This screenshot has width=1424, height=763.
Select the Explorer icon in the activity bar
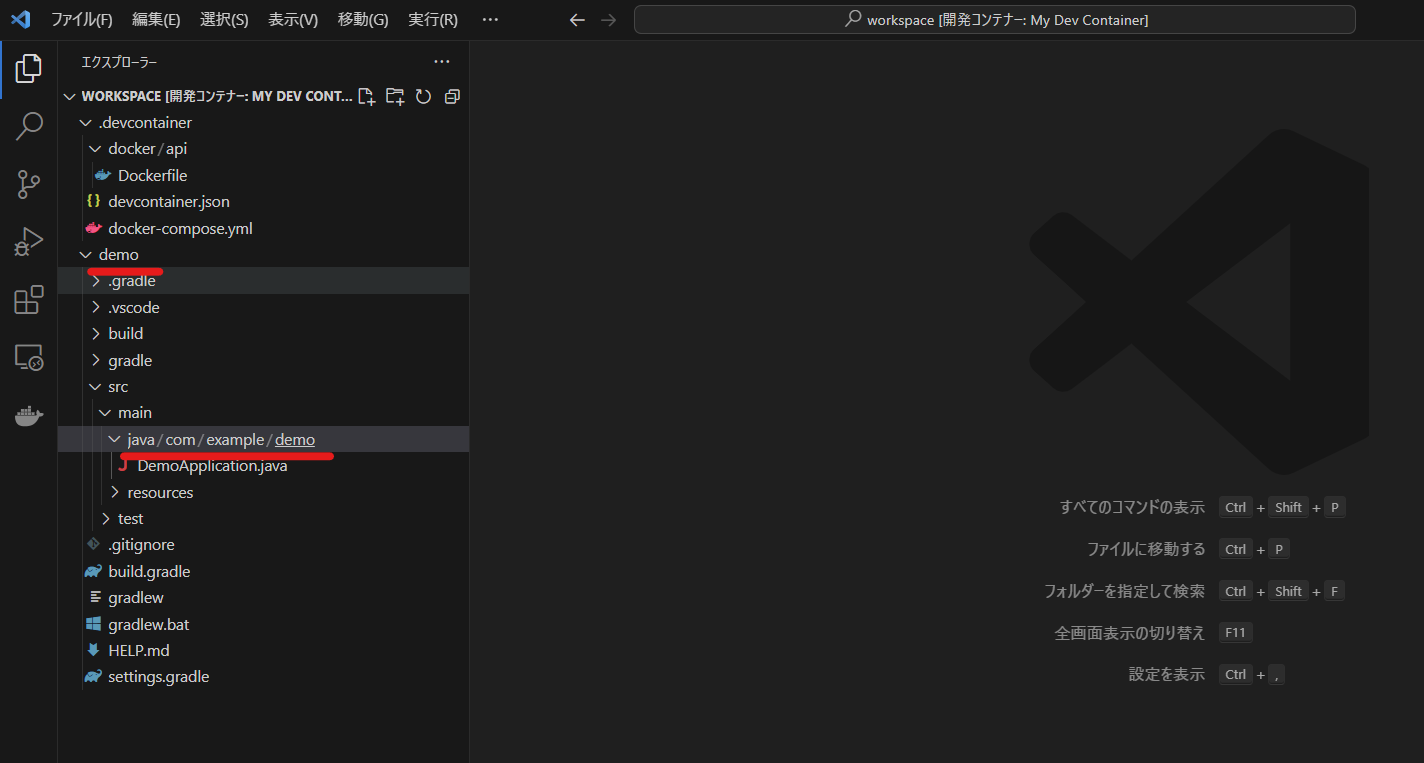[29, 68]
